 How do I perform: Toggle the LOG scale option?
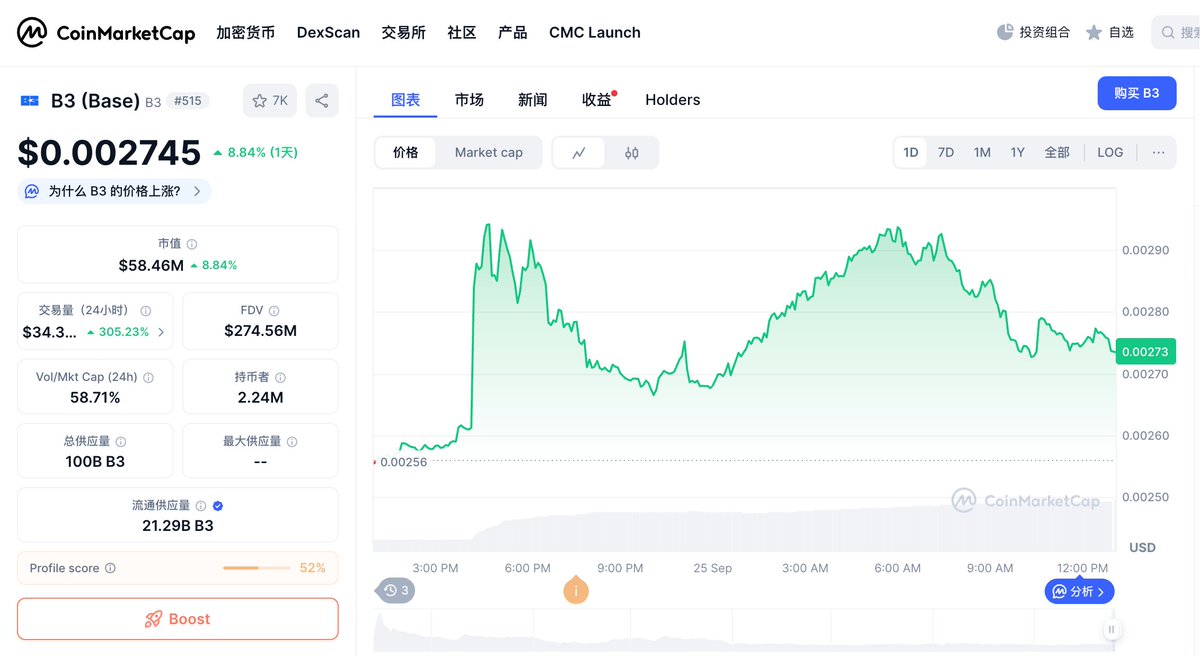pos(1110,153)
